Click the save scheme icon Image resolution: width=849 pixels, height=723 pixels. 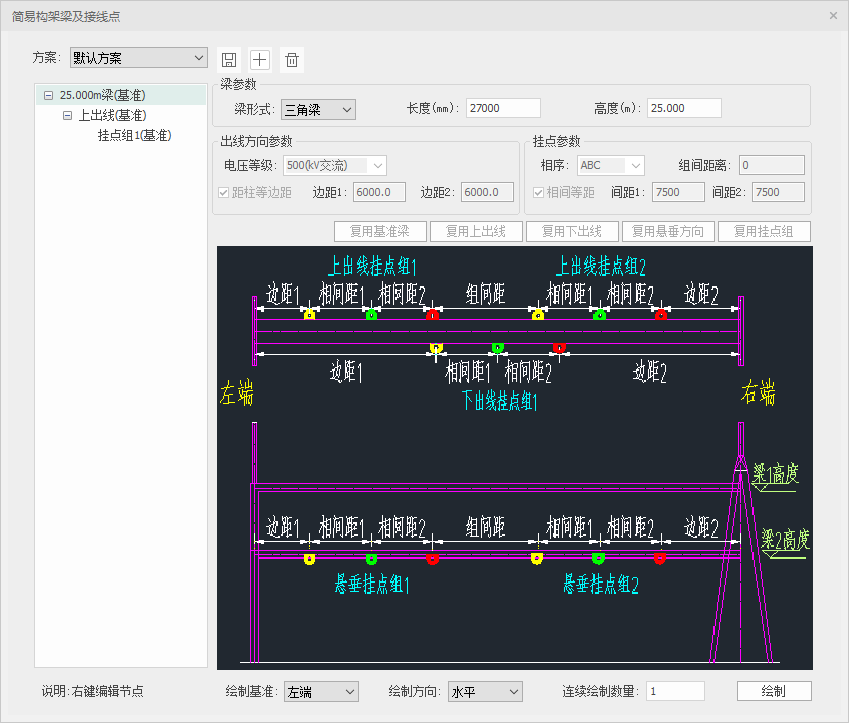coord(228,59)
